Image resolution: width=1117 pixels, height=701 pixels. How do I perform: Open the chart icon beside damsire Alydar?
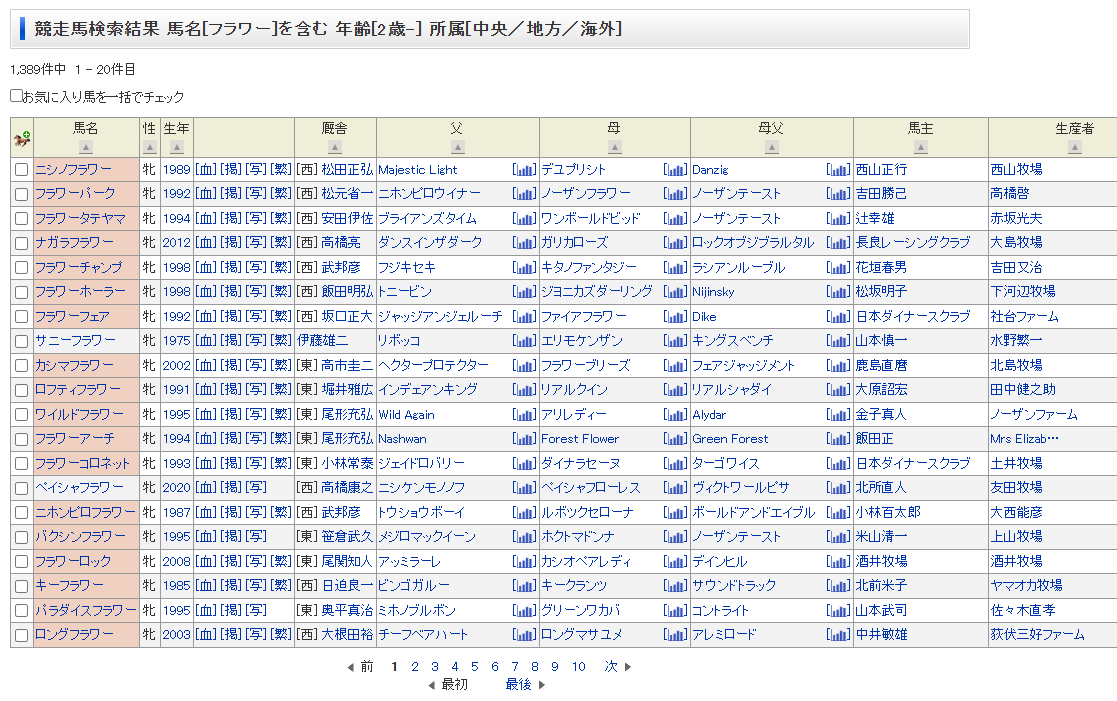tap(838, 415)
